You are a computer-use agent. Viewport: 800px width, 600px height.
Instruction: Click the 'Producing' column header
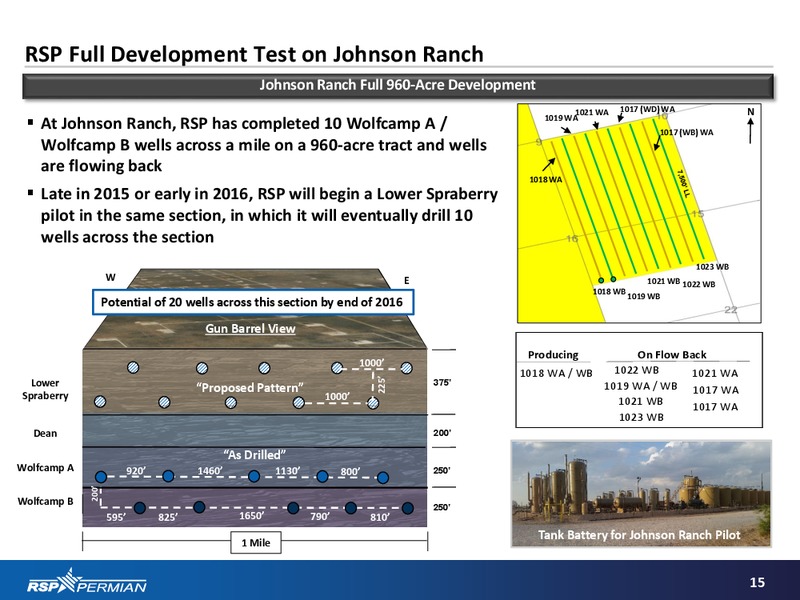(553, 355)
